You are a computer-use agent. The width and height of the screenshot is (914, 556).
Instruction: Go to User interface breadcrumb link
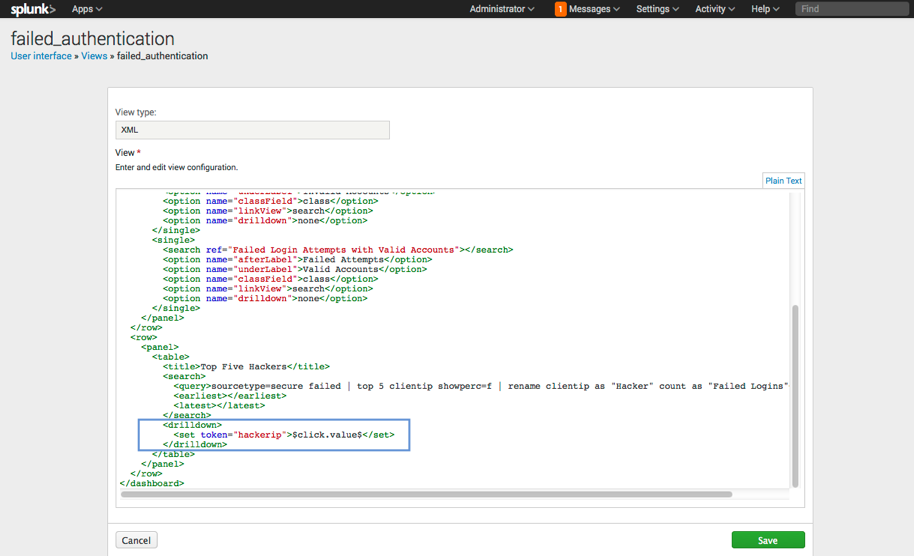point(41,56)
